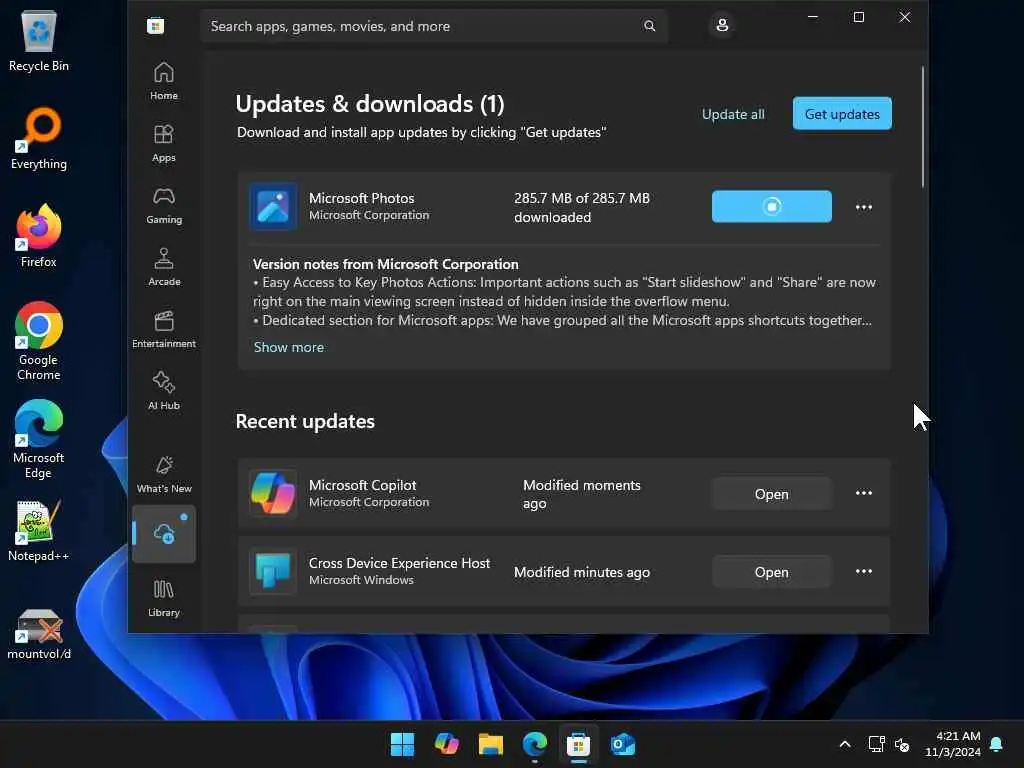
Task: Click Microsoft Copilot app name
Action: (362, 485)
